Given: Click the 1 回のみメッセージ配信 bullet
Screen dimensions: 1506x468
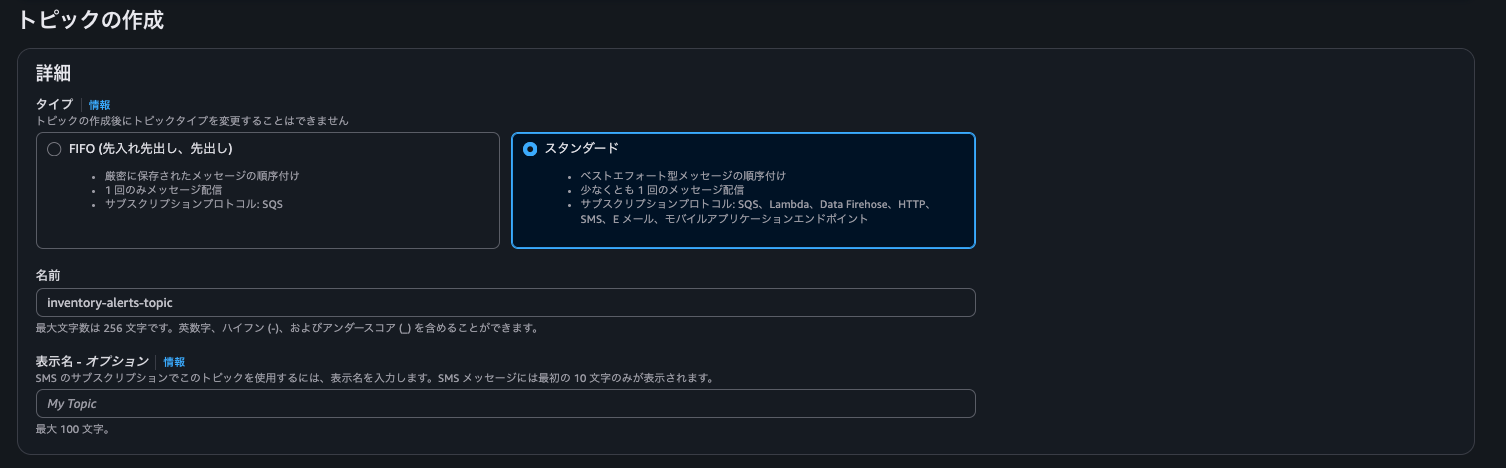Looking at the screenshot, I should click(x=163, y=190).
